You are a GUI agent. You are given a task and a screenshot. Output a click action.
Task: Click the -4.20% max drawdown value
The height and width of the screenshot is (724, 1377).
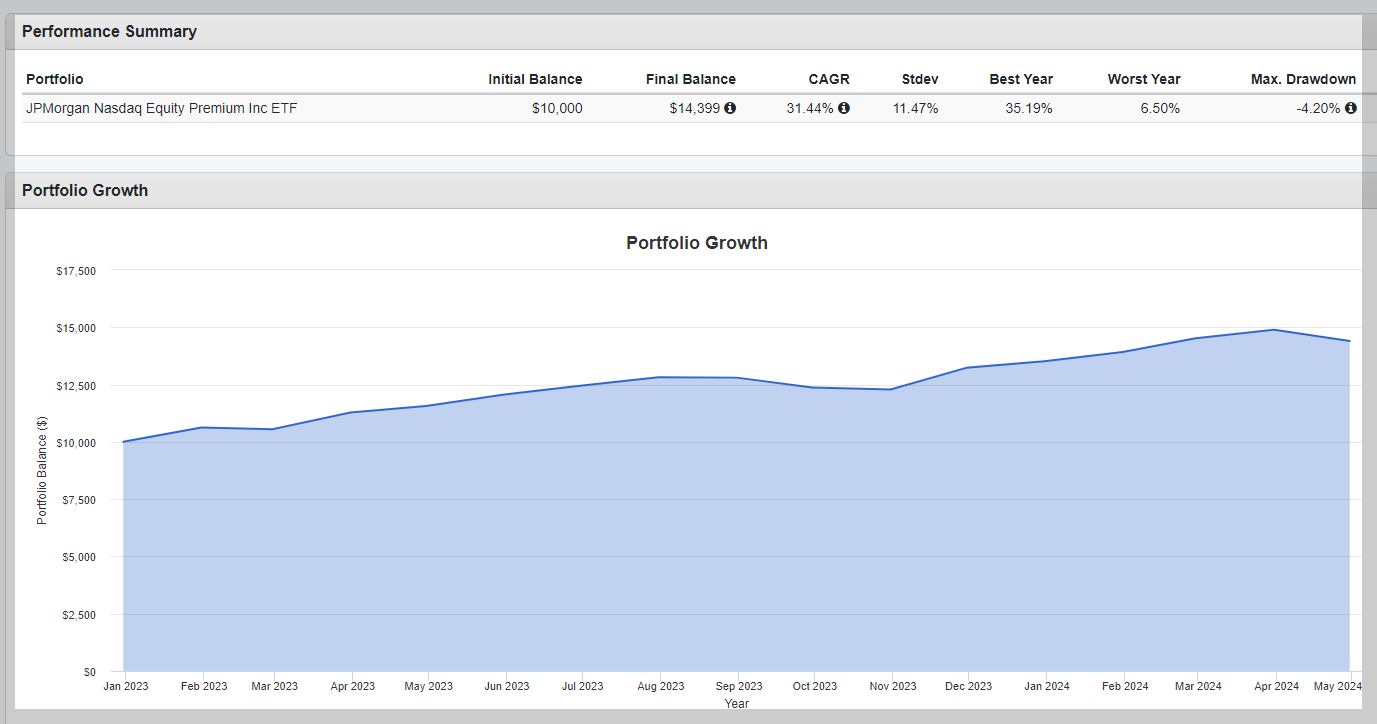tap(1318, 108)
